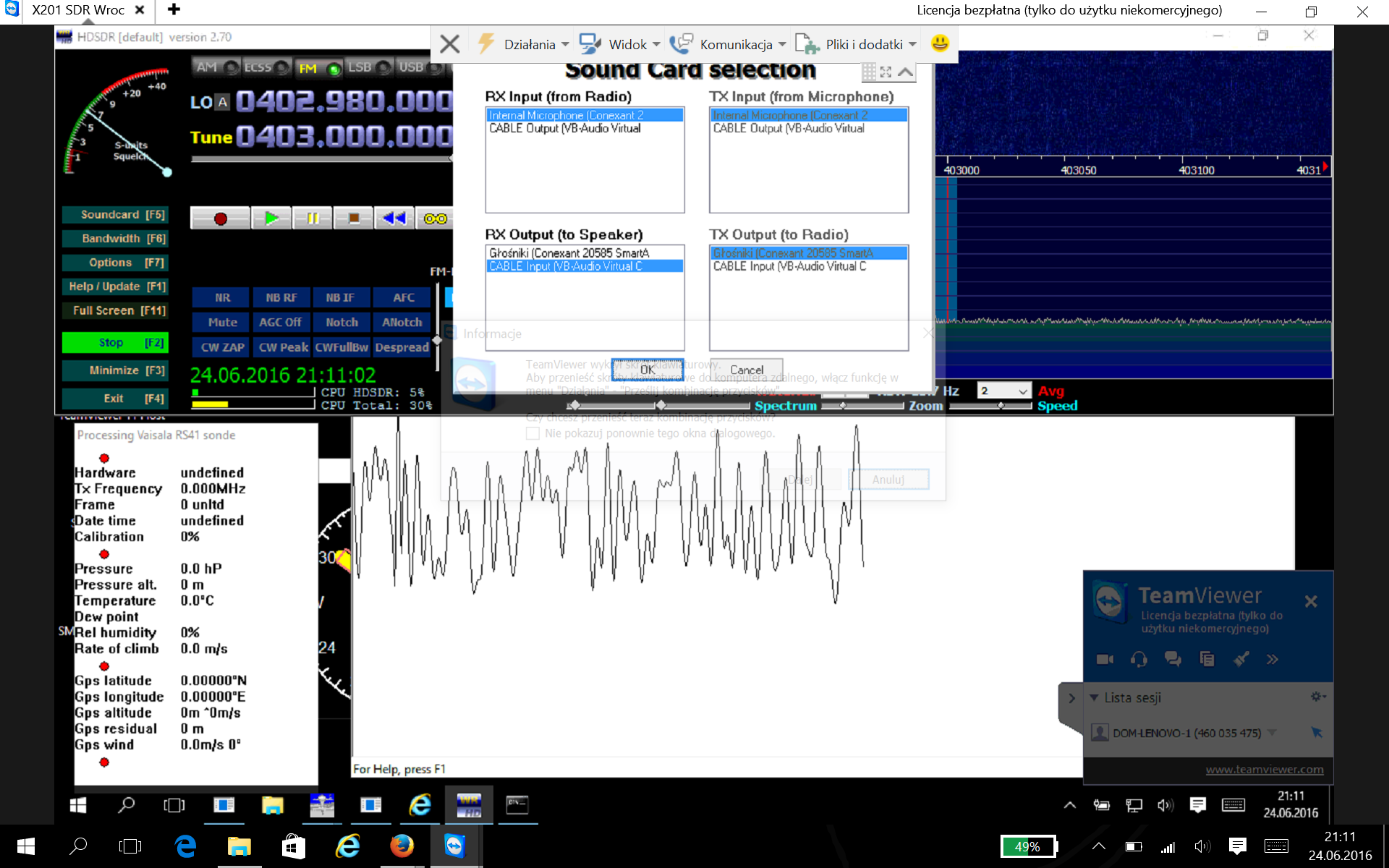Screen dimensions: 1389x868
Task: Select AM demodulation mode
Action: pos(216,67)
